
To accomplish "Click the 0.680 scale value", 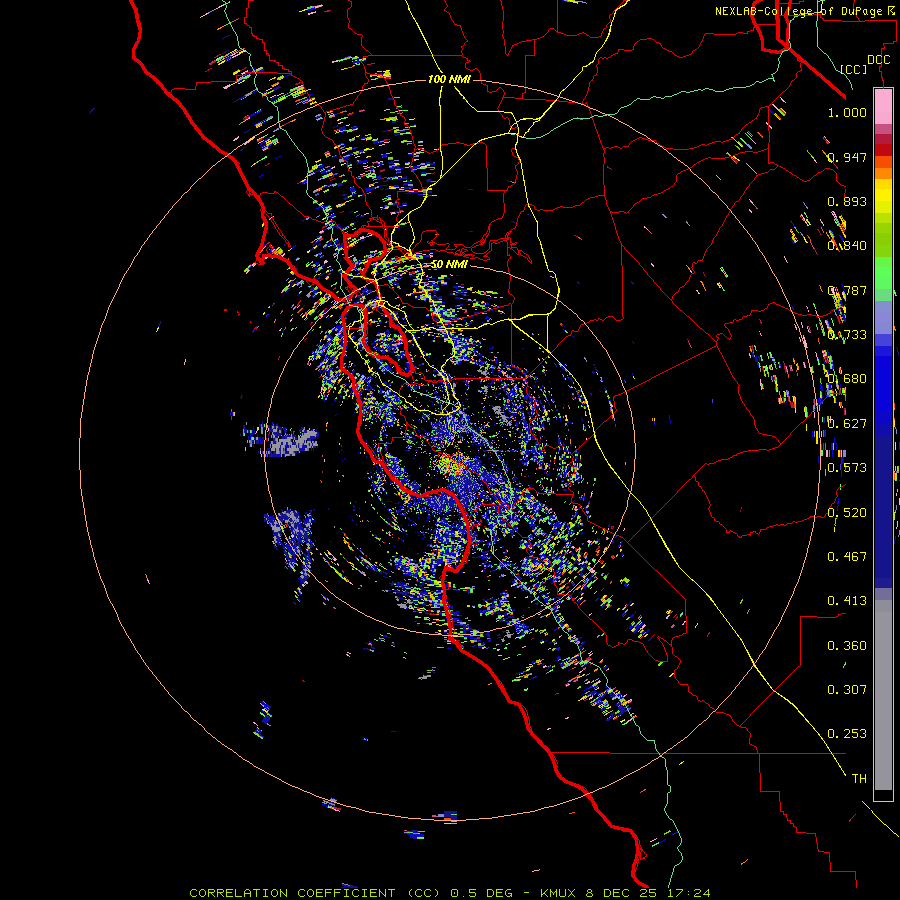I will point(847,379).
